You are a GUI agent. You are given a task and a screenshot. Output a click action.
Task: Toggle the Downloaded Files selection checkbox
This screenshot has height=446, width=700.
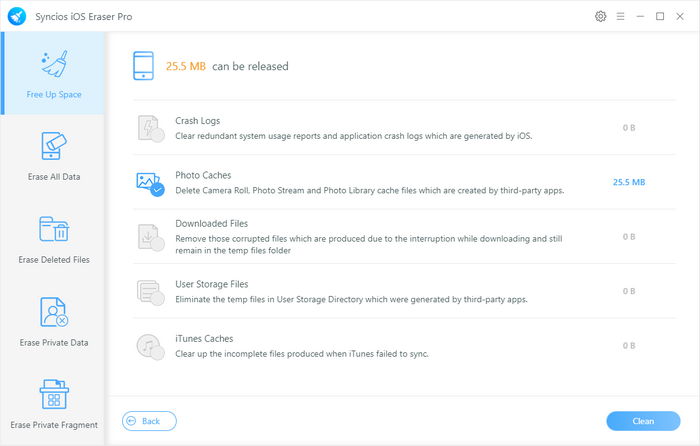coord(158,244)
